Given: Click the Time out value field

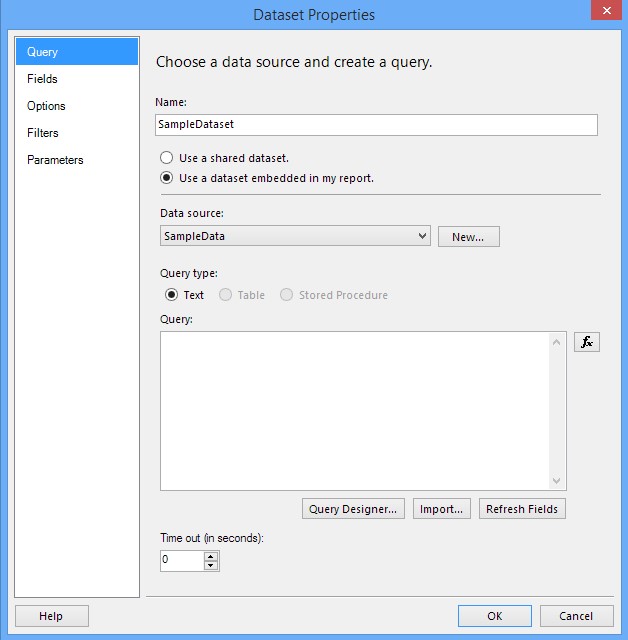Looking at the screenshot, I should [182, 560].
